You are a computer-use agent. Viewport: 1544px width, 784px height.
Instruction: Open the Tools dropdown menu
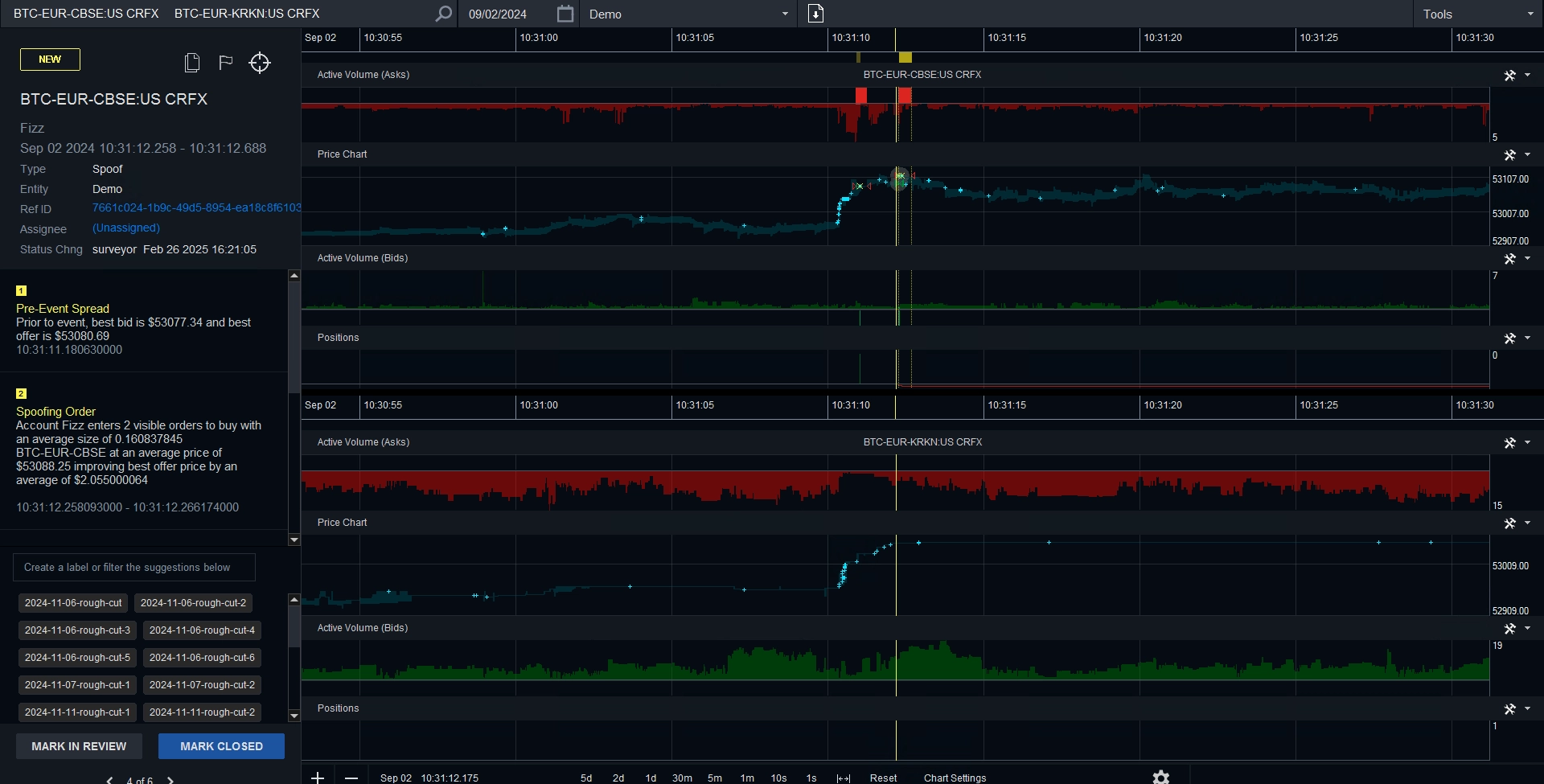click(x=1478, y=14)
